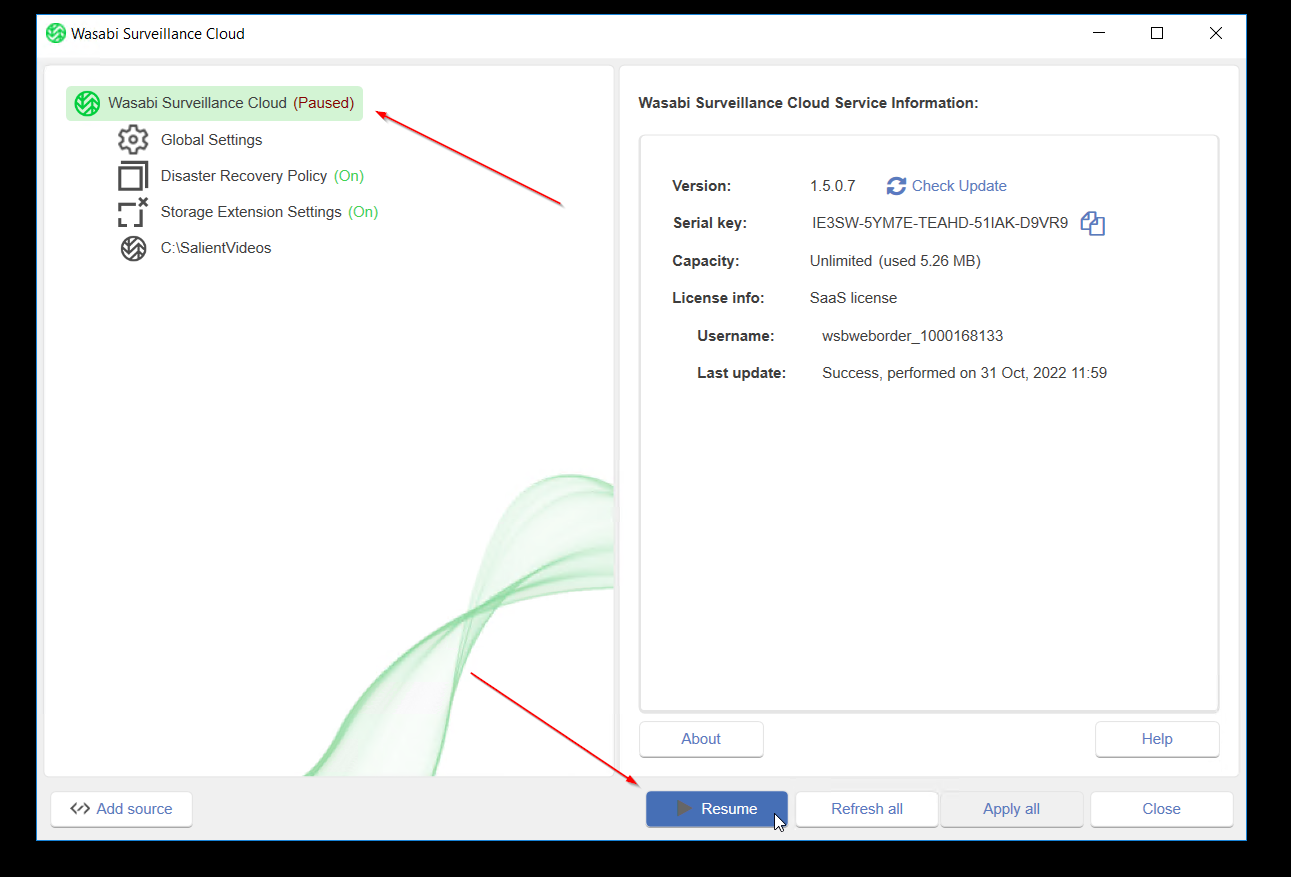Select the C:\SalientVideos source

pyautogui.click(x=216, y=248)
